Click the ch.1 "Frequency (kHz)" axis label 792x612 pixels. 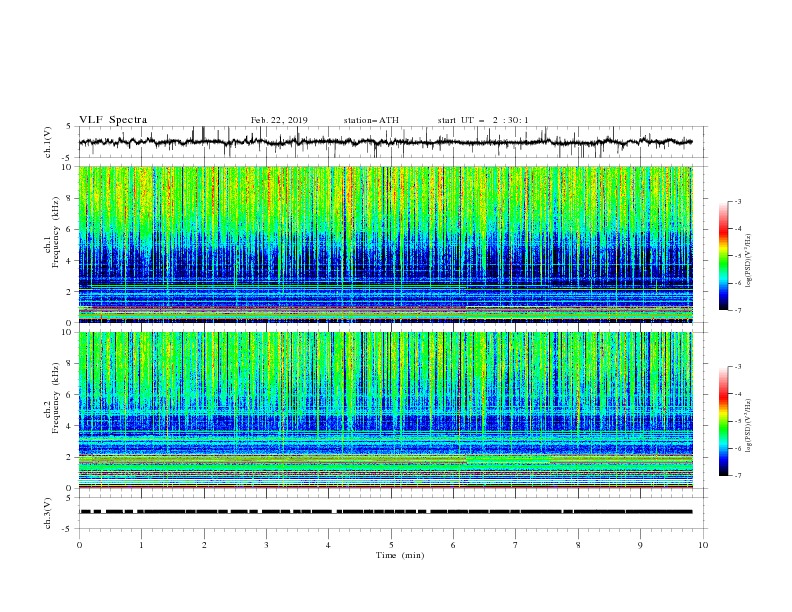[x=55, y=233]
